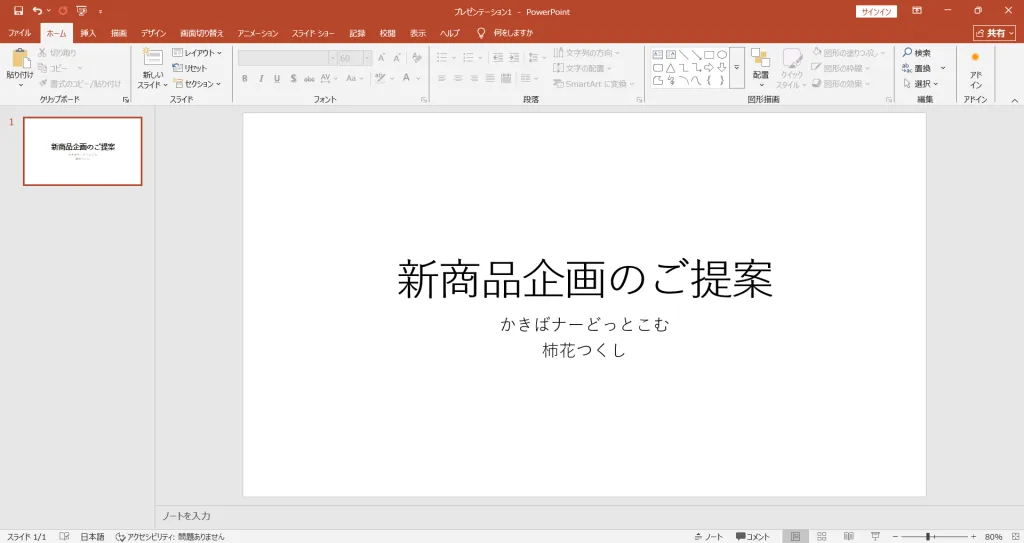Screen dimensions: 1024x543
Task: Click the 検索 find magnifier icon
Action: 907,53
